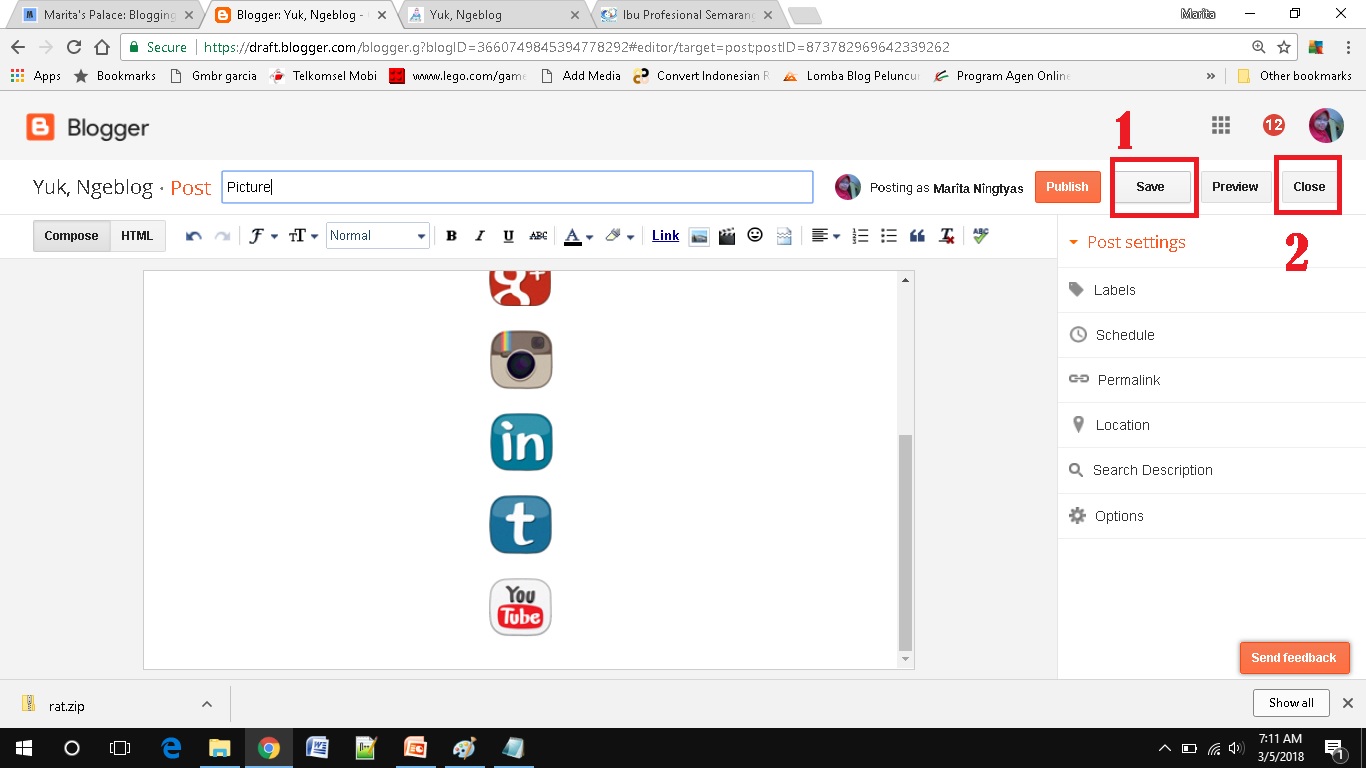Open the text color picker
Image resolution: width=1366 pixels, height=768 pixels.
pos(572,235)
